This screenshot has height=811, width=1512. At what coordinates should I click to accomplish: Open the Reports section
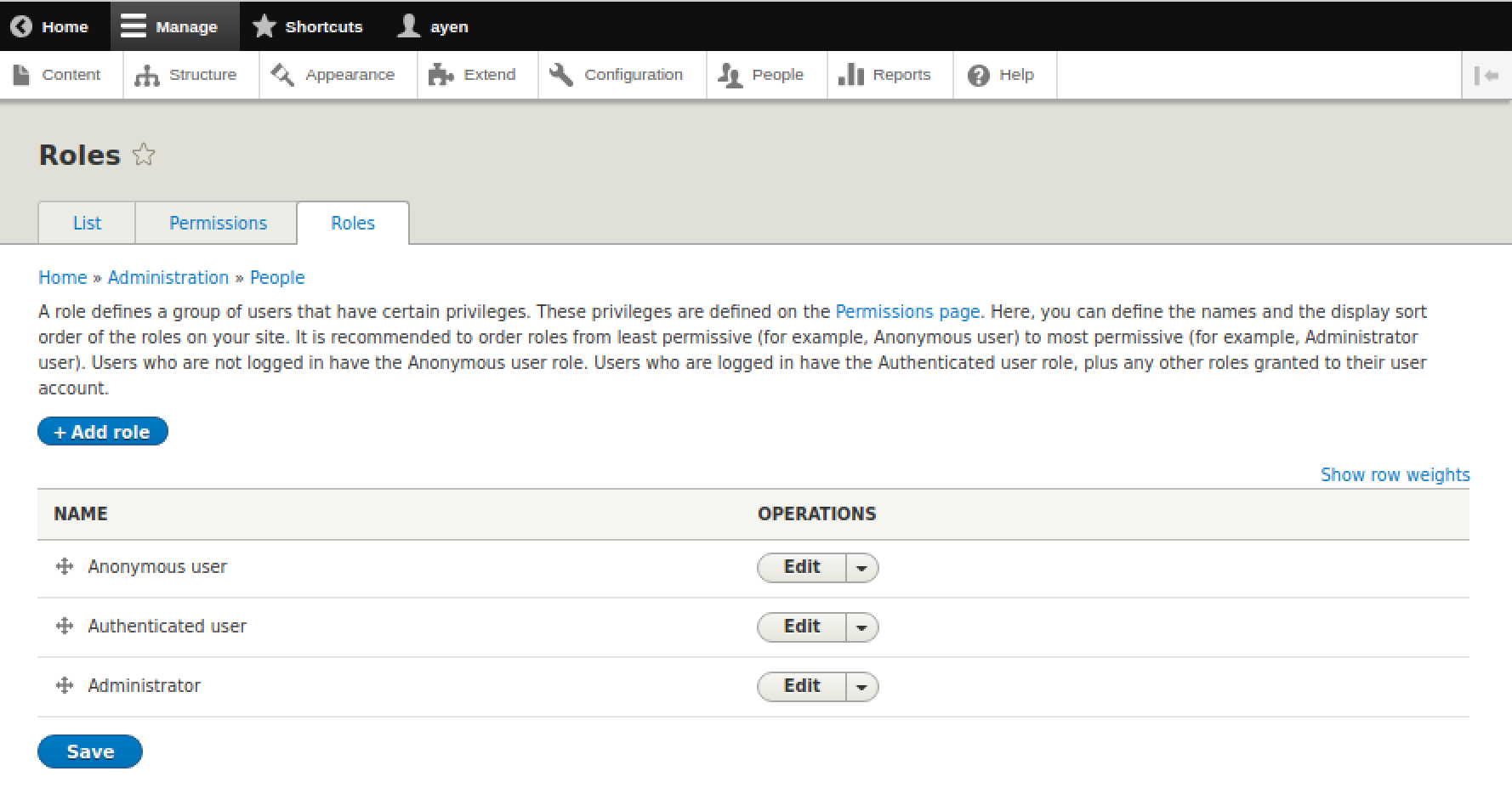(885, 75)
